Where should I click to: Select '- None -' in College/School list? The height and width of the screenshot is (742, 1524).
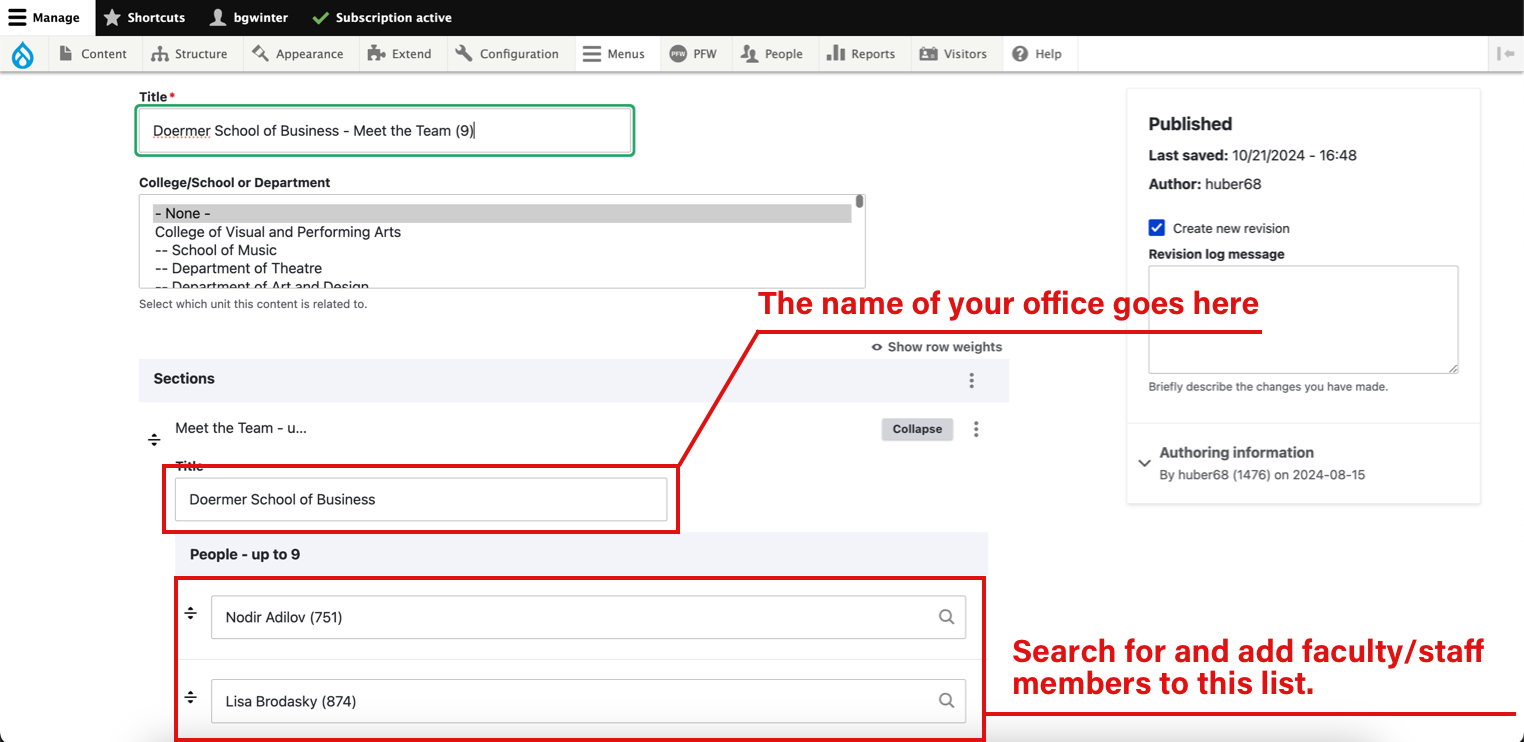(x=502, y=213)
